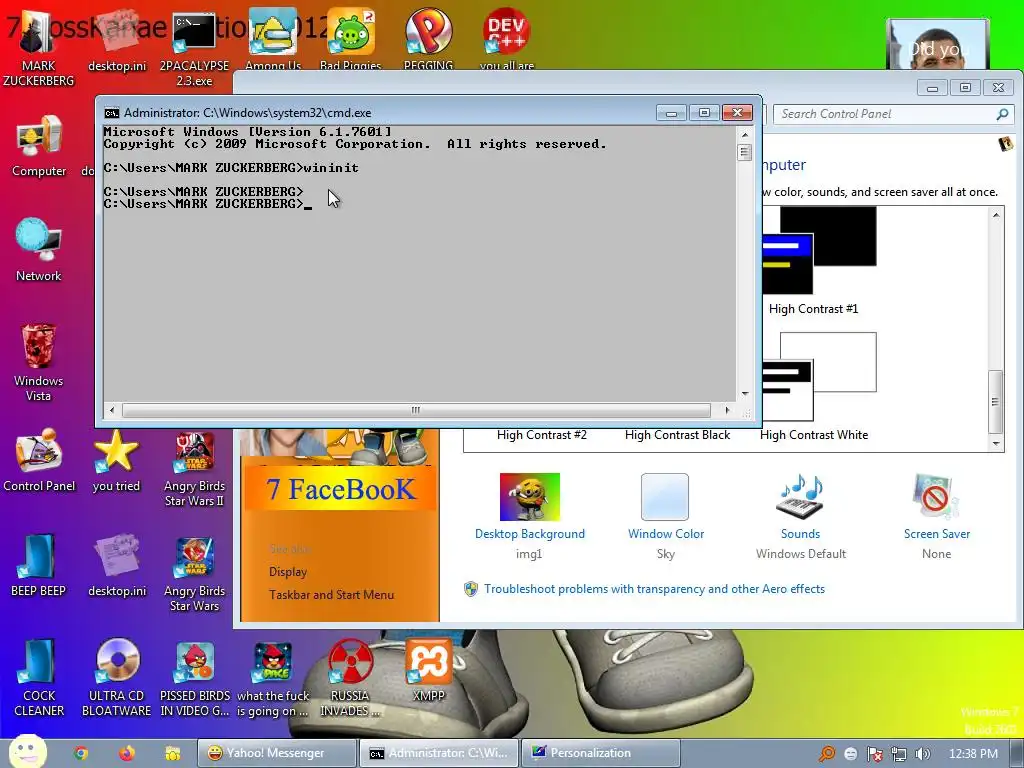The image size is (1024, 768).
Task: Click the tray messenger face icon
Action: click(x=851, y=754)
